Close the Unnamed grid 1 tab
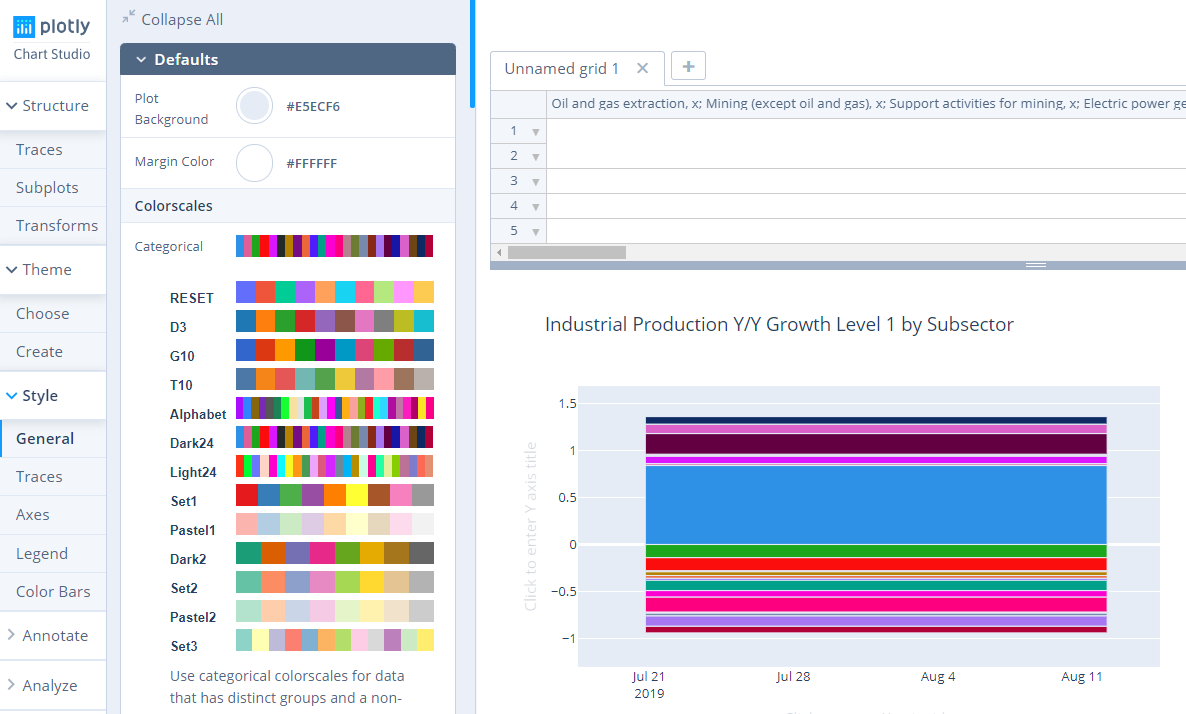 click(x=643, y=68)
